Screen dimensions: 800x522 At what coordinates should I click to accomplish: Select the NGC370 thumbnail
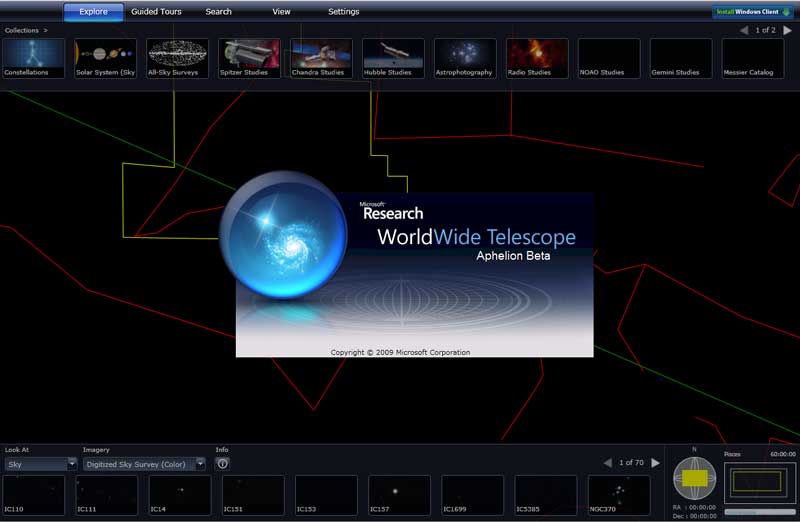coord(619,495)
